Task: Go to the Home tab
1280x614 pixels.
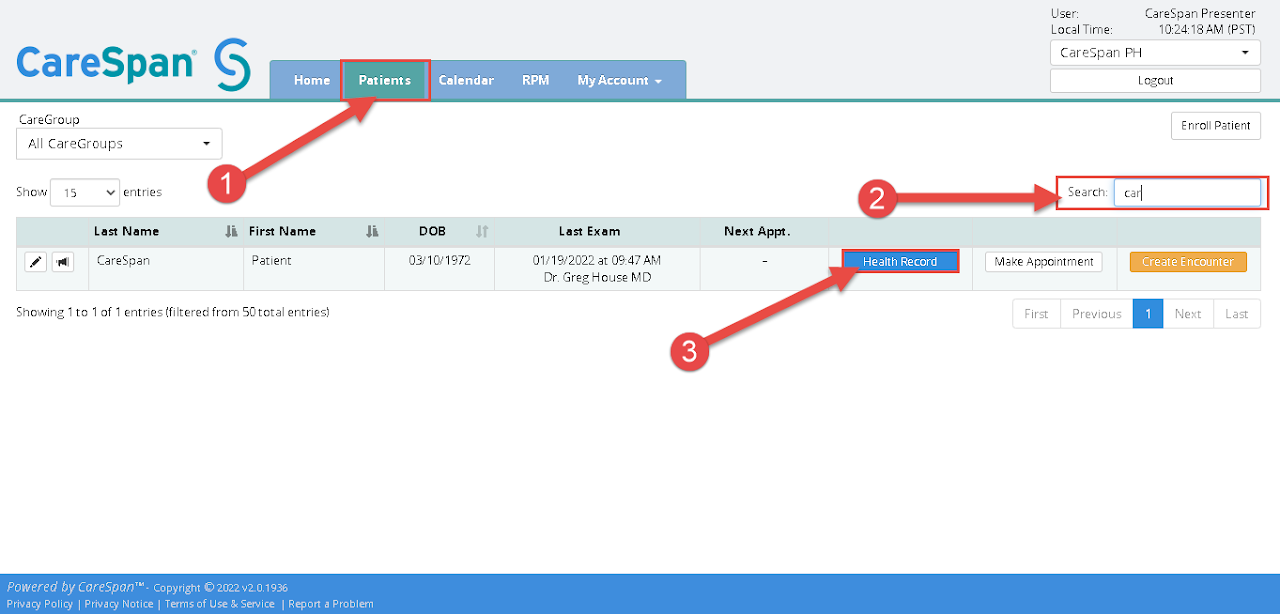Action: [312, 80]
